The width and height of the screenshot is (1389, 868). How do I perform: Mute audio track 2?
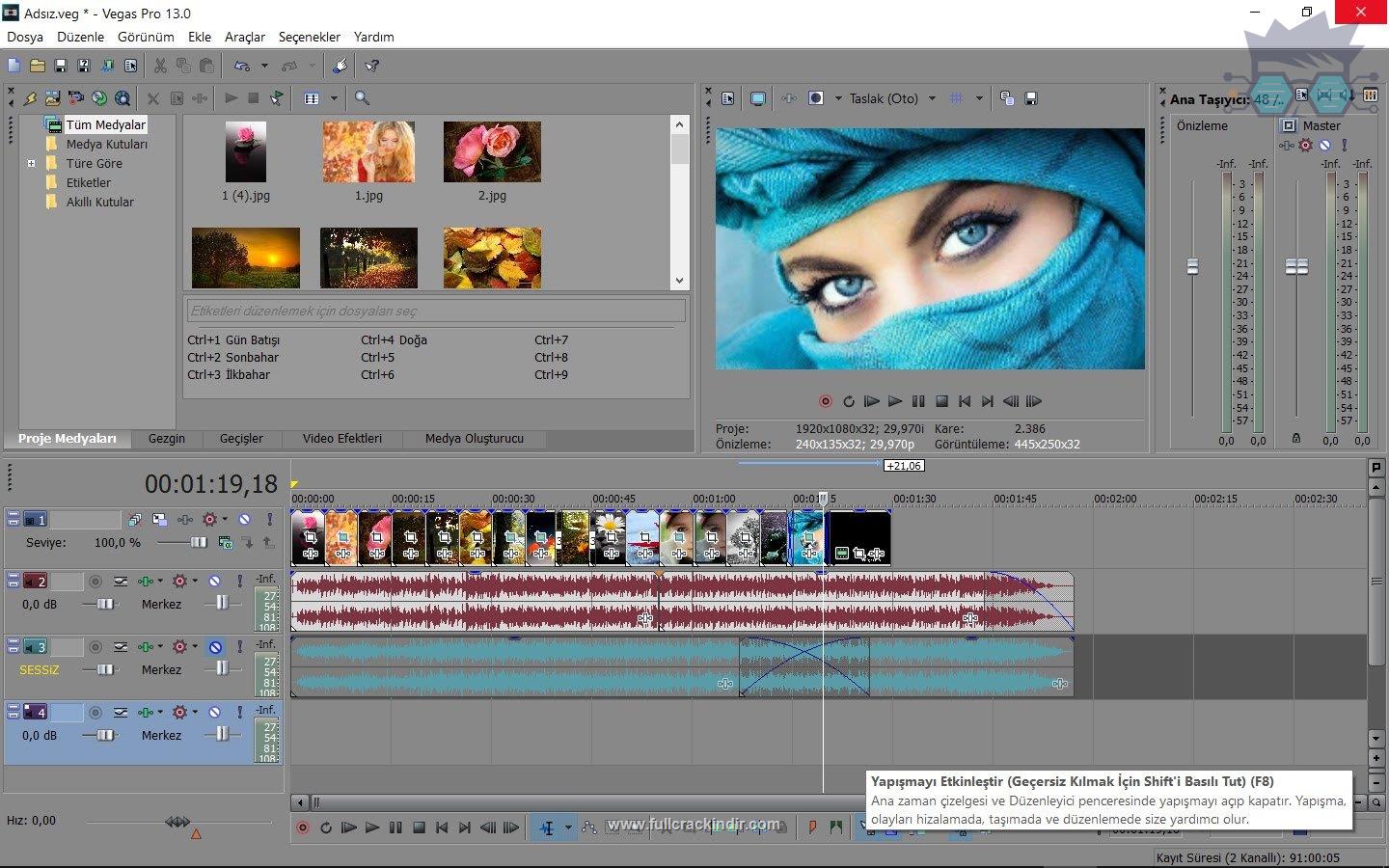(215, 581)
